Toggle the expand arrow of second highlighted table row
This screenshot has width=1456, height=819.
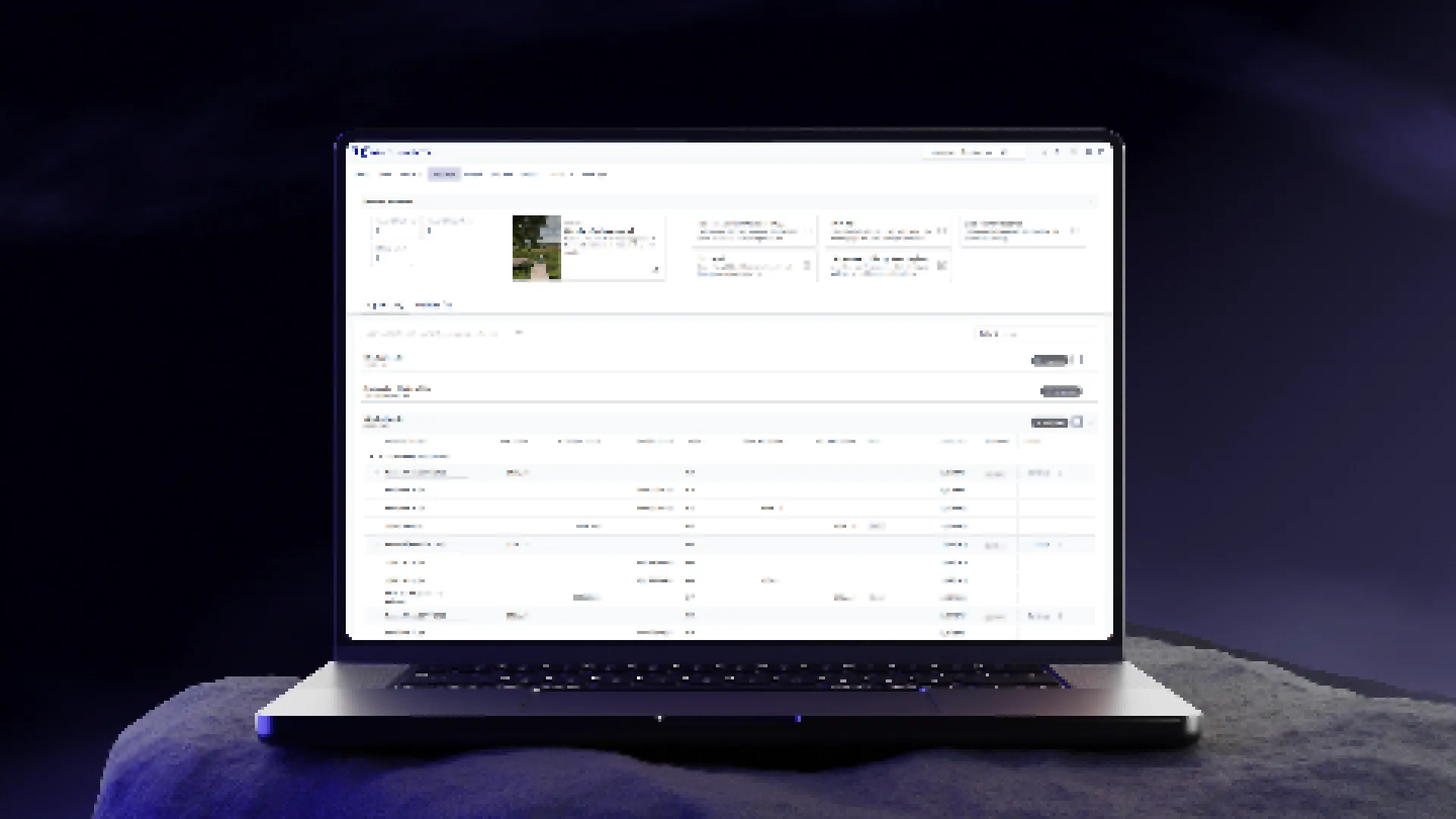point(377,544)
